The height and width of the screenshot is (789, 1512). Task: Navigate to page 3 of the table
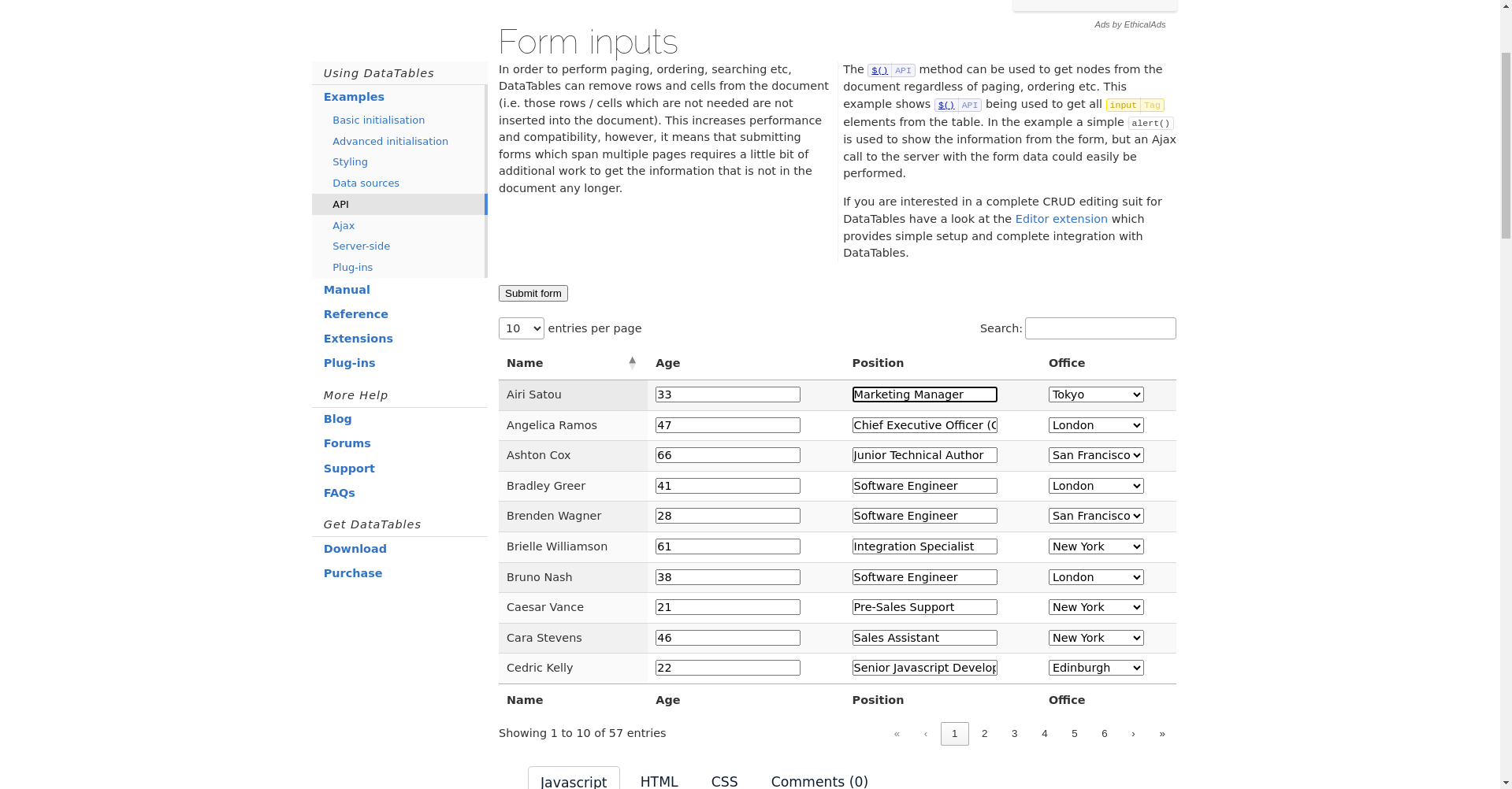pyautogui.click(x=1014, y=734)
